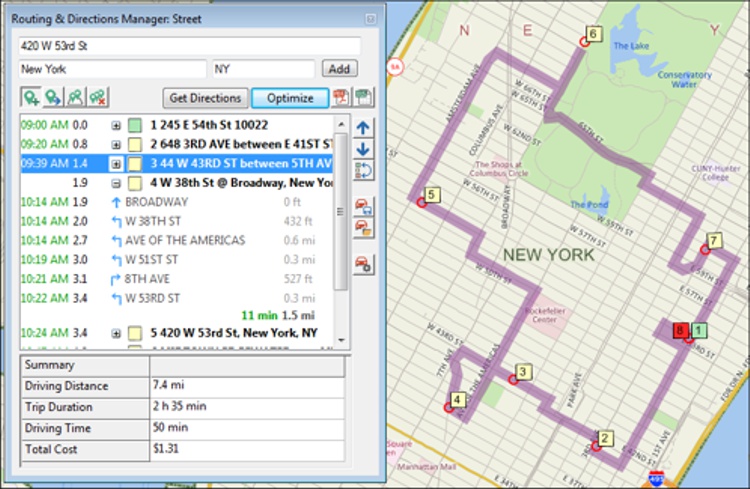Image resolution: width=750 pixels, height=489 pixels.
Task: Click the street address input field
Action: click(x=188, y=46)
